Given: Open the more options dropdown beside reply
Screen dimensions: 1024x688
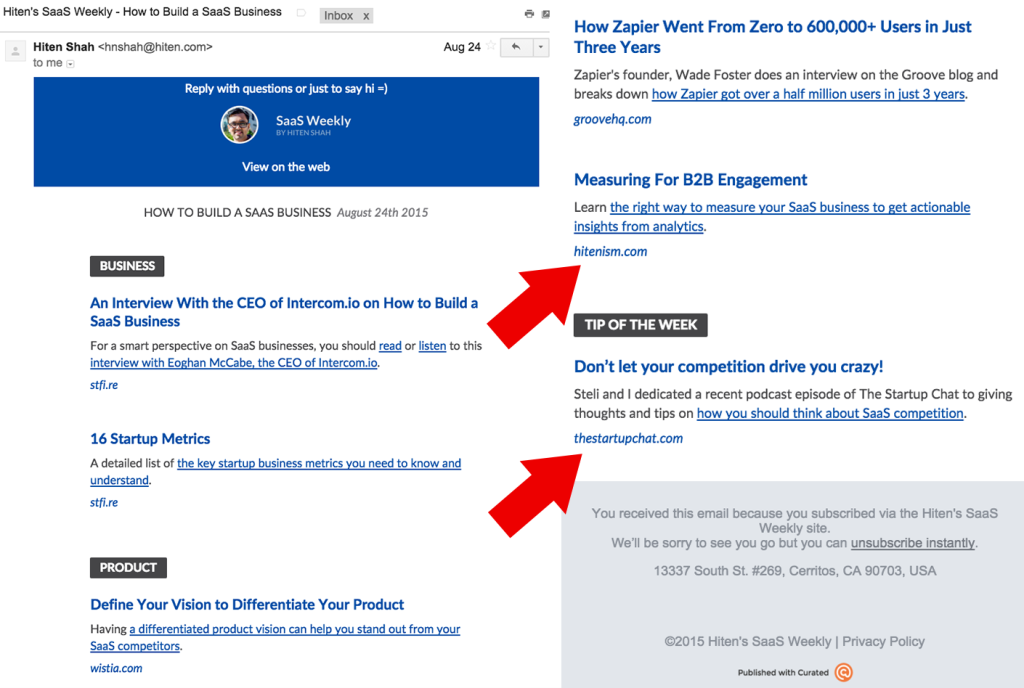Looking at the screenshot, I should pyautogui.click(x=541, y=47).
